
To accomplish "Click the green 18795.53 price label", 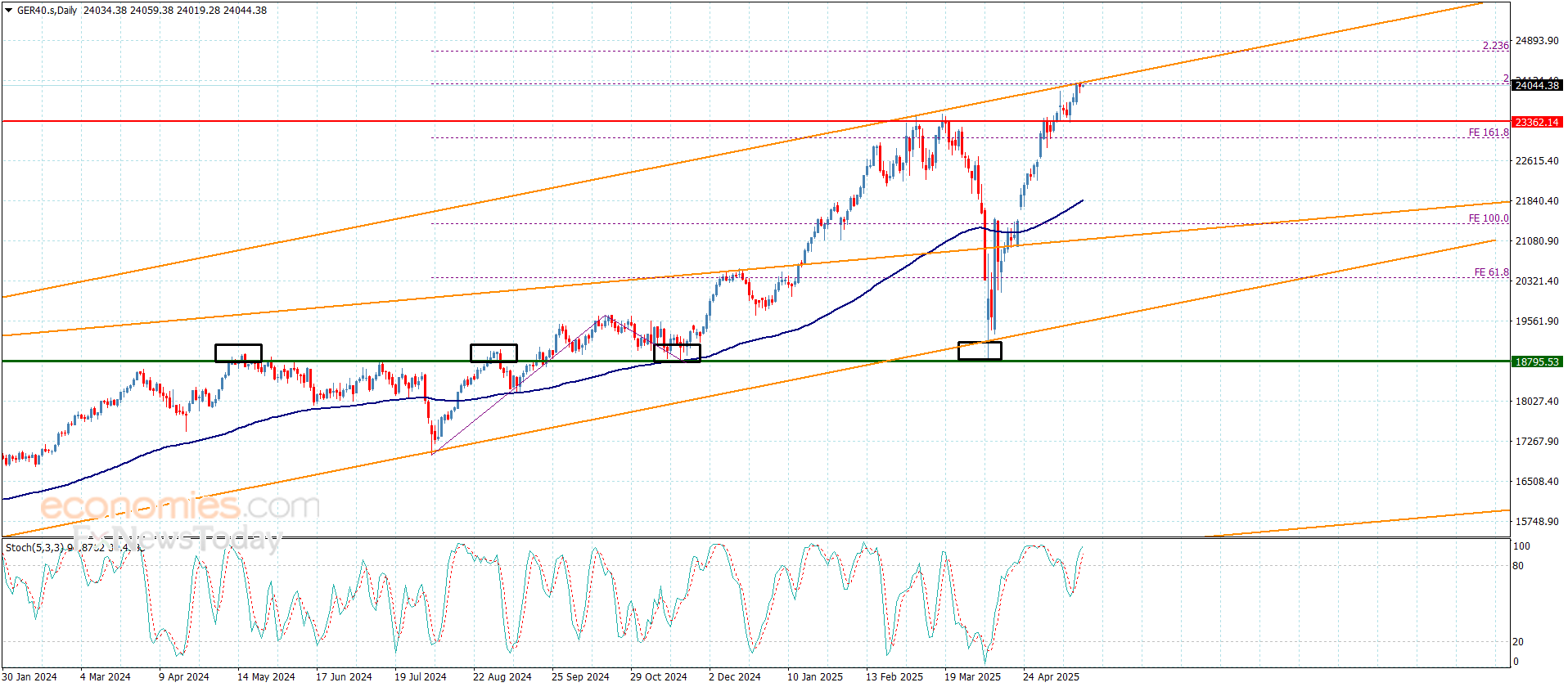I will (x=1537, y=361).
